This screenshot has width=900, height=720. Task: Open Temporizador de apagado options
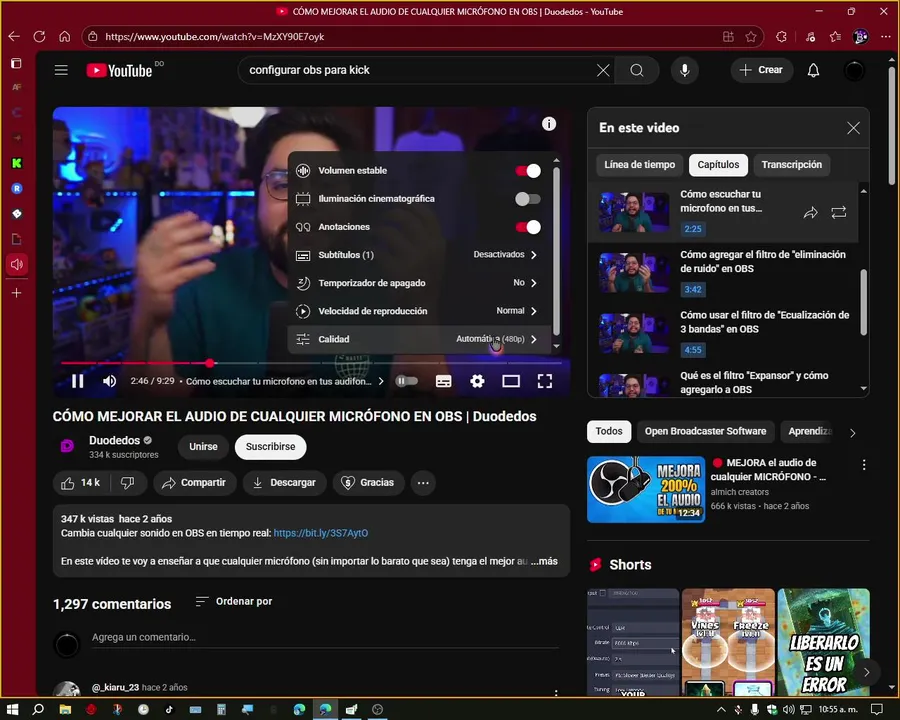418,283
